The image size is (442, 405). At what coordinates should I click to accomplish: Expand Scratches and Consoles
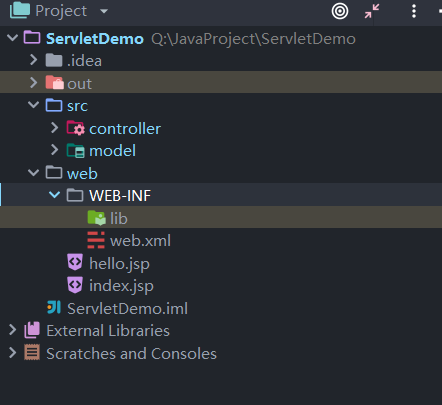[12, 353]
